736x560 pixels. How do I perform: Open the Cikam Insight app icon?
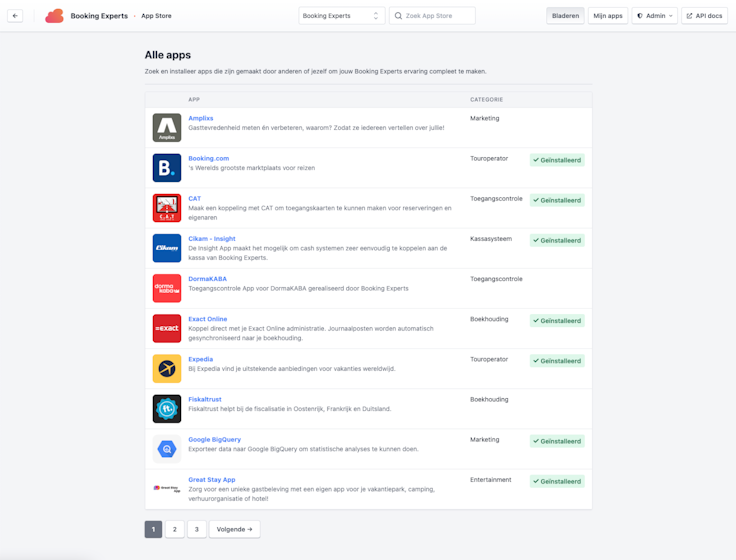tap(167, 248)
